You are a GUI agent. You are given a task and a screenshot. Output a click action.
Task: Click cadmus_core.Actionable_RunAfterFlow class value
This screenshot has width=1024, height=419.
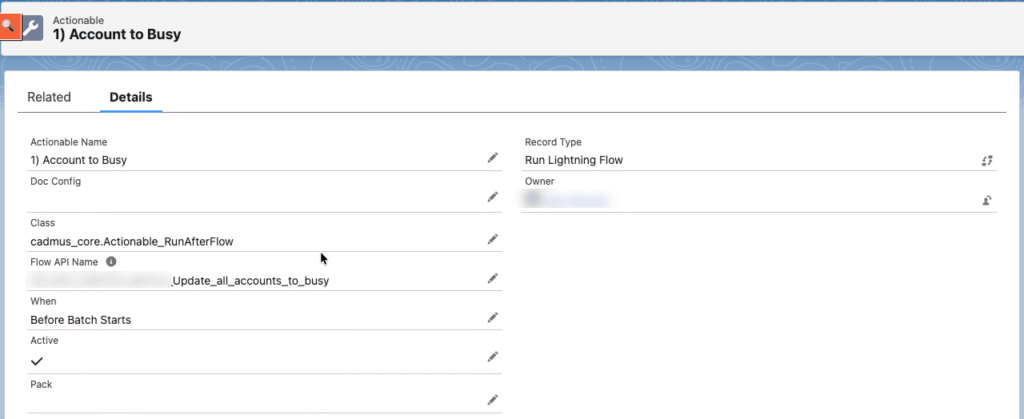point(132,241)
